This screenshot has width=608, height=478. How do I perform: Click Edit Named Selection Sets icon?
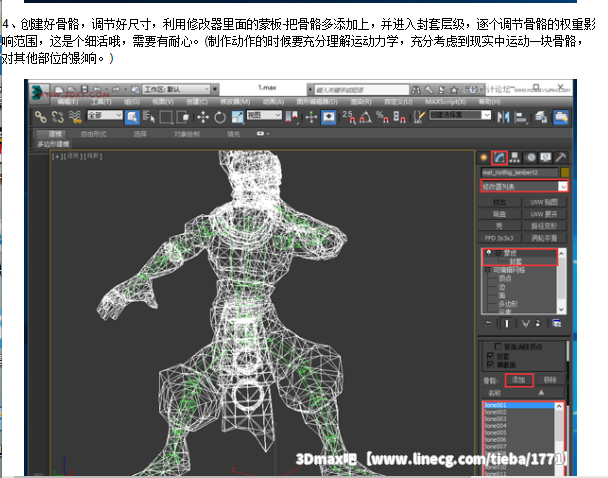point(418,117)
